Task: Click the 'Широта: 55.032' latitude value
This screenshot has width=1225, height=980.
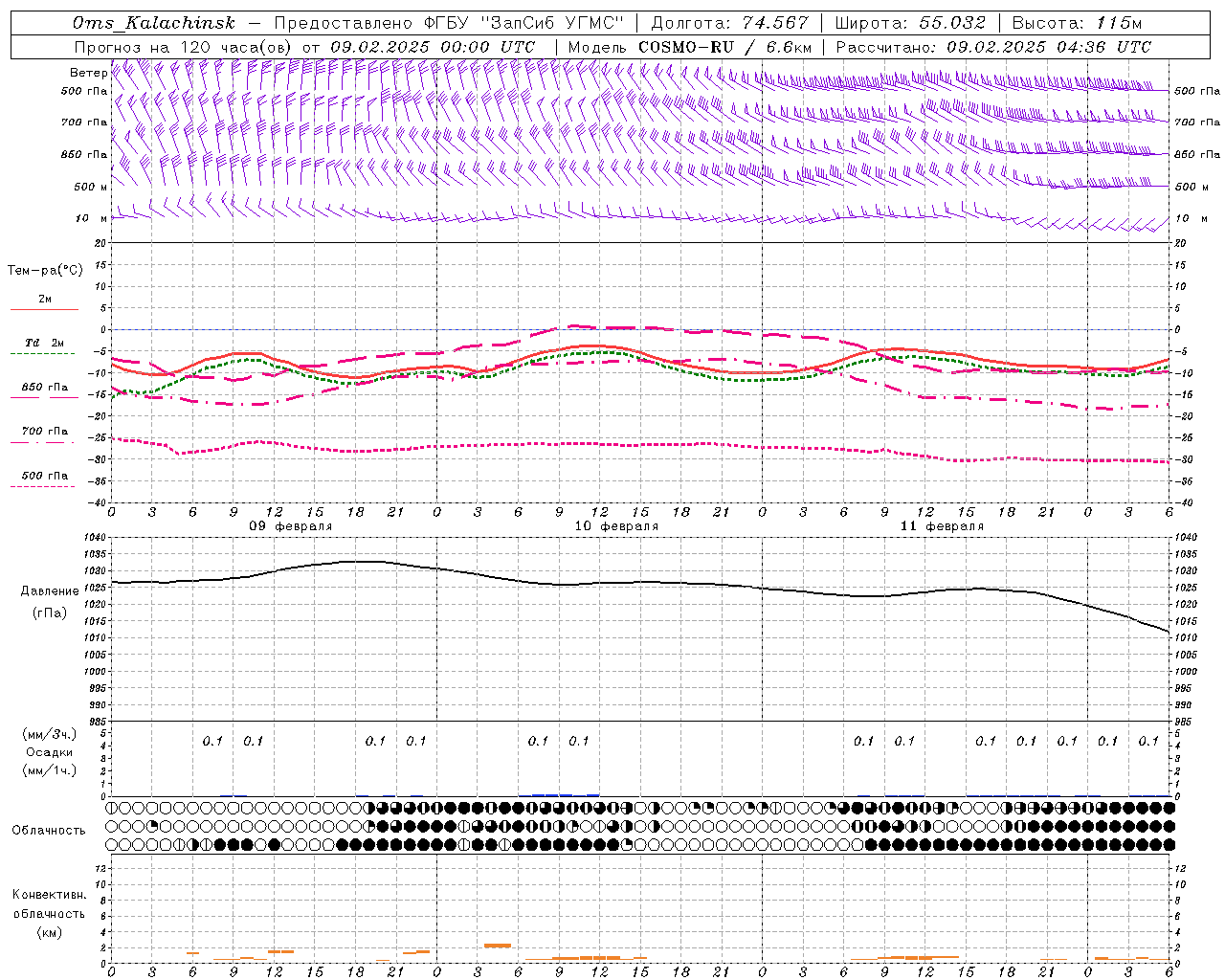Action: click(x=910, y=23)
